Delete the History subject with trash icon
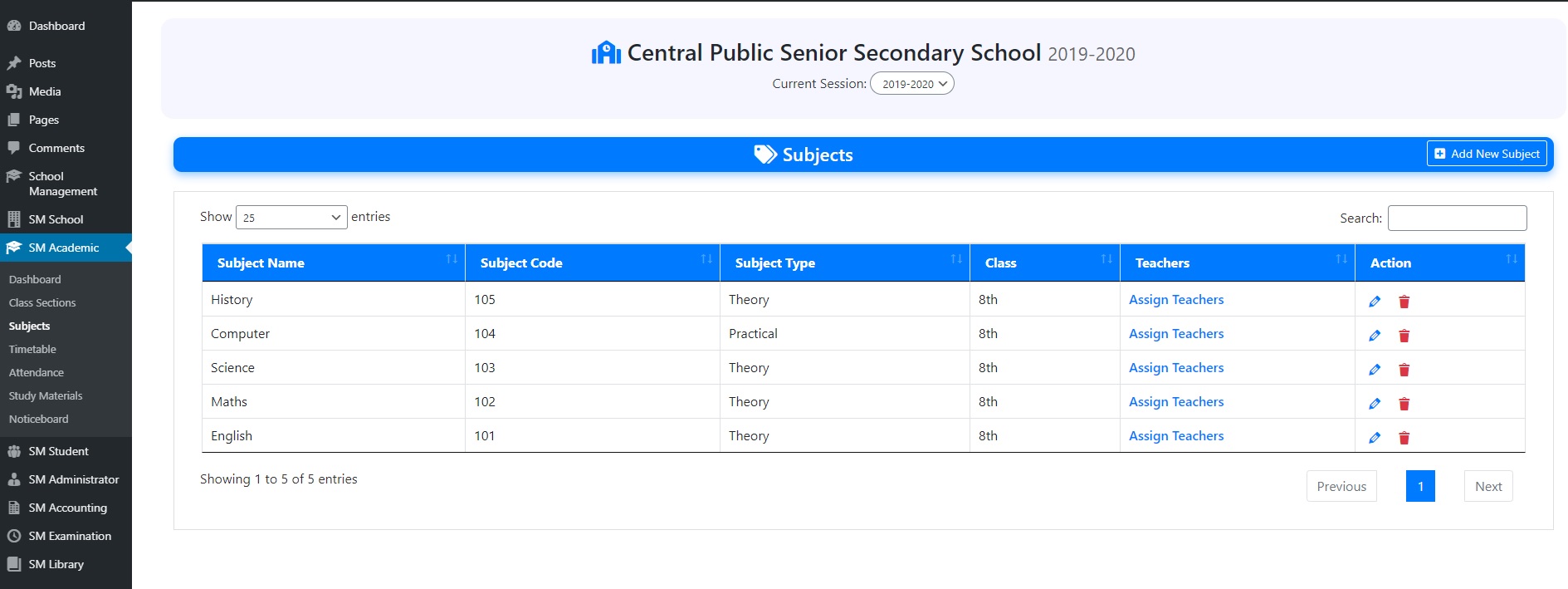 coord(1404,302)
